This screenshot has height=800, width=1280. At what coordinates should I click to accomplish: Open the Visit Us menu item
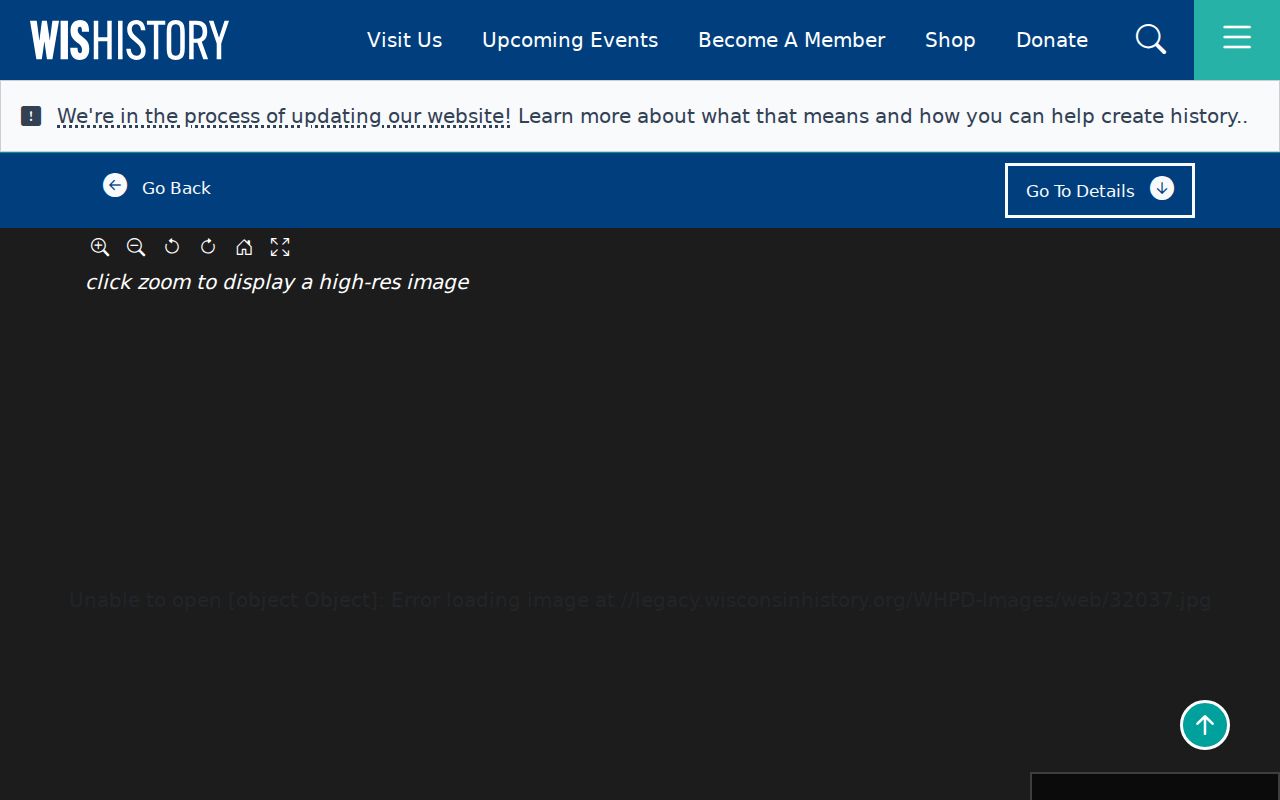coord(404,40)
